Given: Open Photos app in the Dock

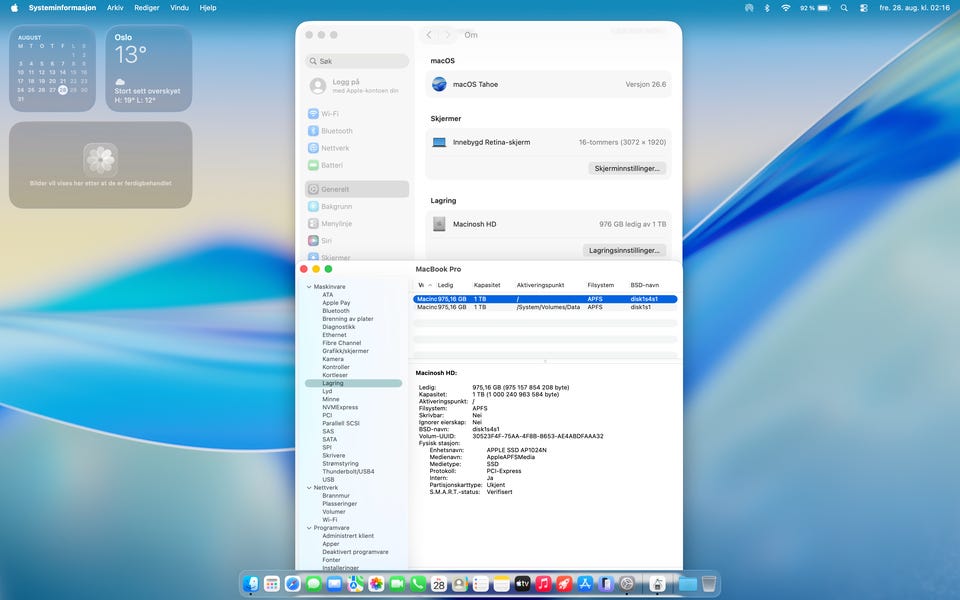Looking at the screenshot, I should pos(376,583).
